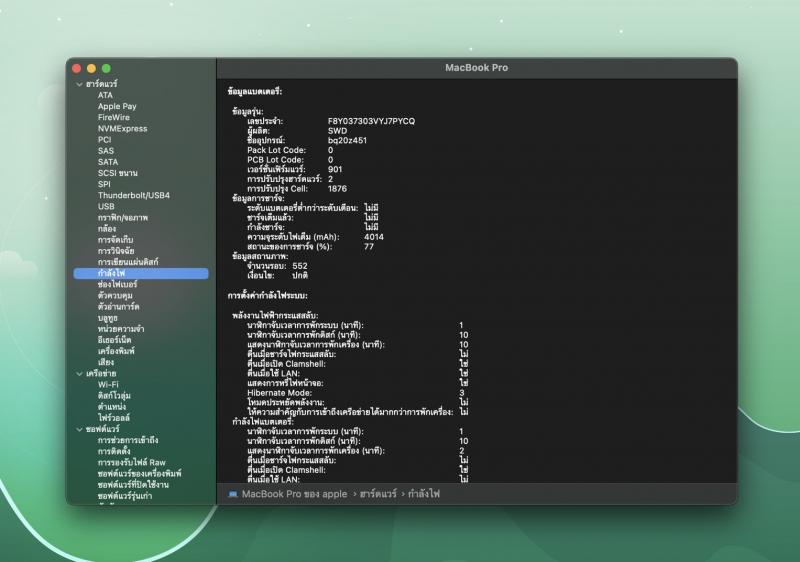The width and height of the screenshot is (800, 562).
Task: Select ซอฟต์แวร์ของเครื่องพิมพ์ in the sidebar
Action: click(139, 474)
